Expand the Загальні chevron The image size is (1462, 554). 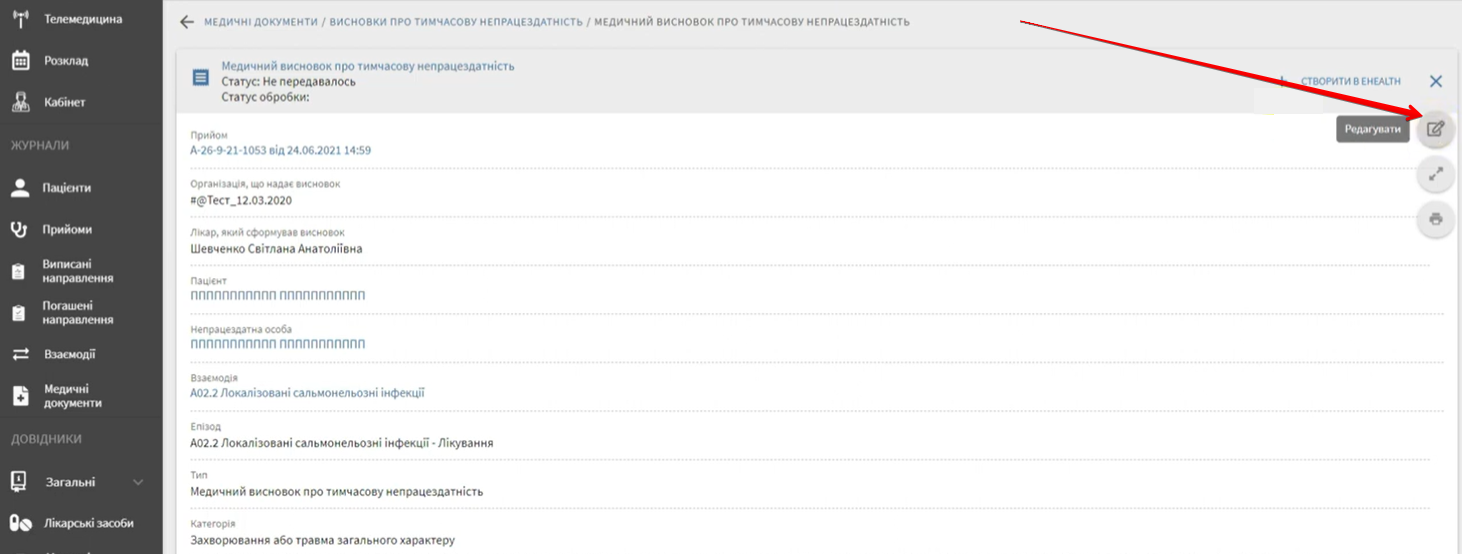[x=138, y=482]
